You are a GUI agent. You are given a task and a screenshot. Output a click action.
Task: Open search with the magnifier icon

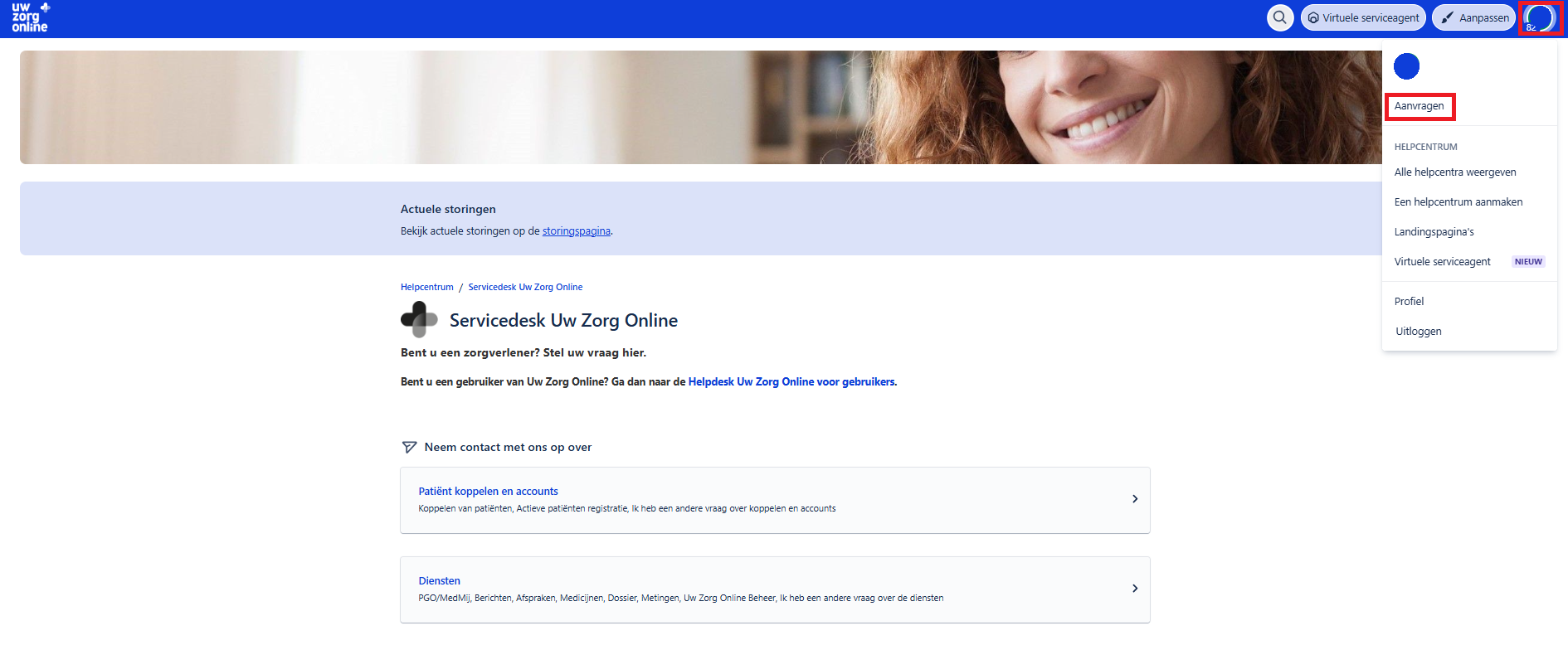pyautogui.click(x=1280, y=17)
